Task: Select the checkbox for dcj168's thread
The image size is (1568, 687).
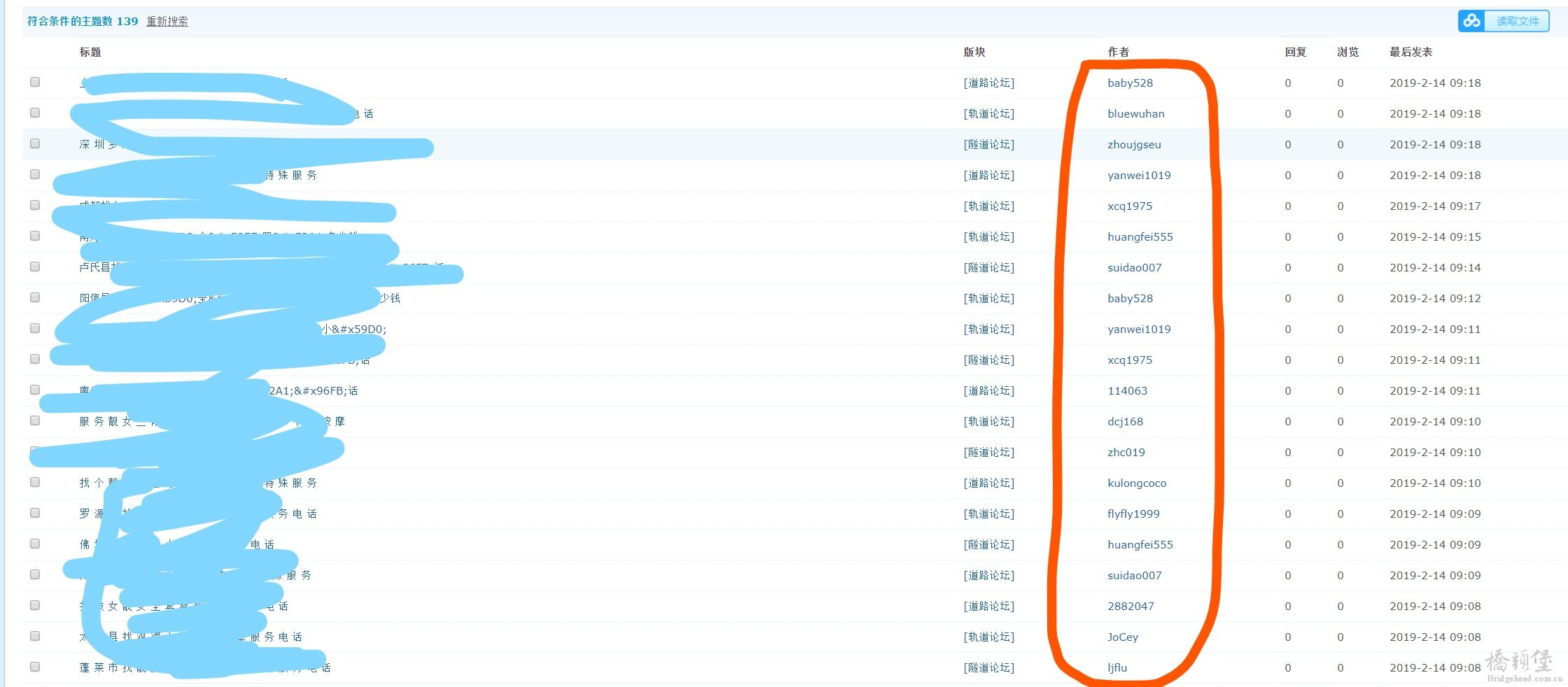Action: 35,420
